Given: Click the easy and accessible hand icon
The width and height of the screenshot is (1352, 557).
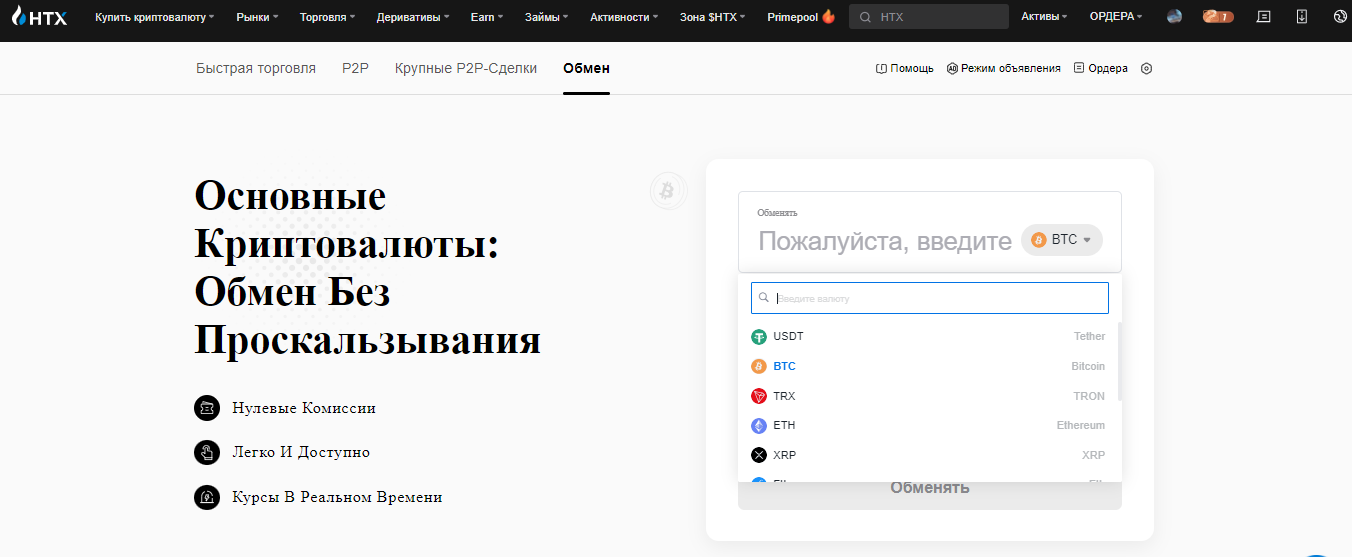Looking at the screenshot, I should click(207, 452).
